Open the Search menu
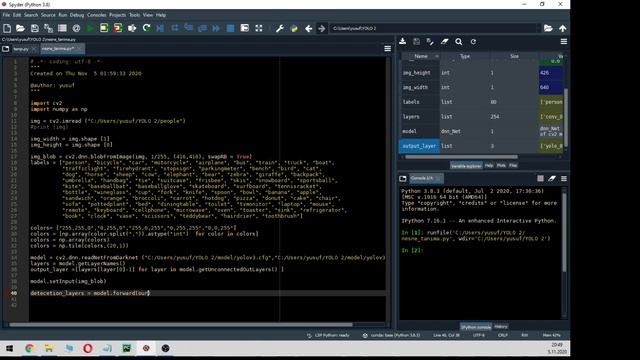 coord(31,15)
